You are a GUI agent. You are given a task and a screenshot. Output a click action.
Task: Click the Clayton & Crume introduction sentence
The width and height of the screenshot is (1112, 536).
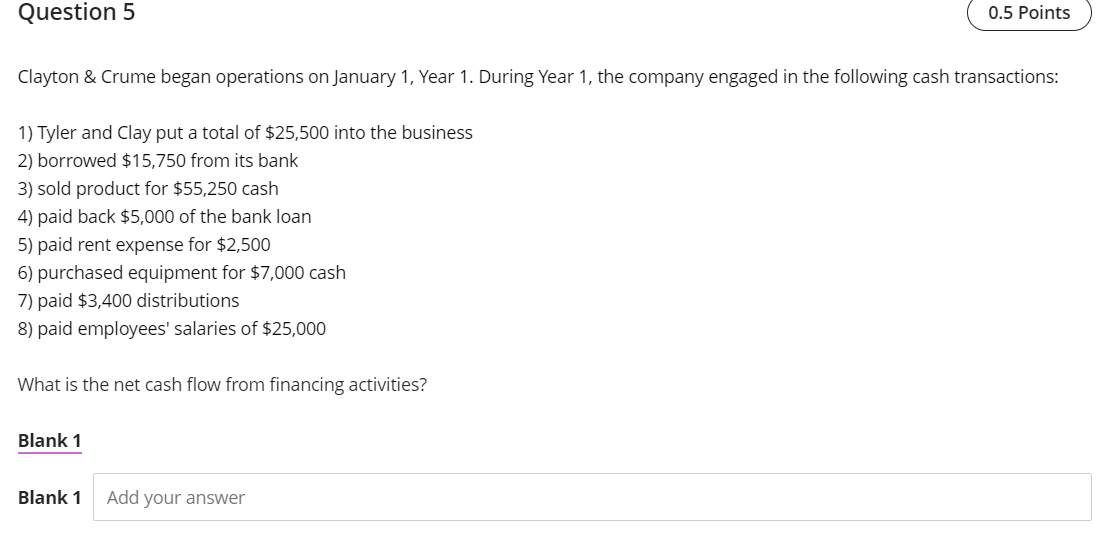tap(538, 77)
